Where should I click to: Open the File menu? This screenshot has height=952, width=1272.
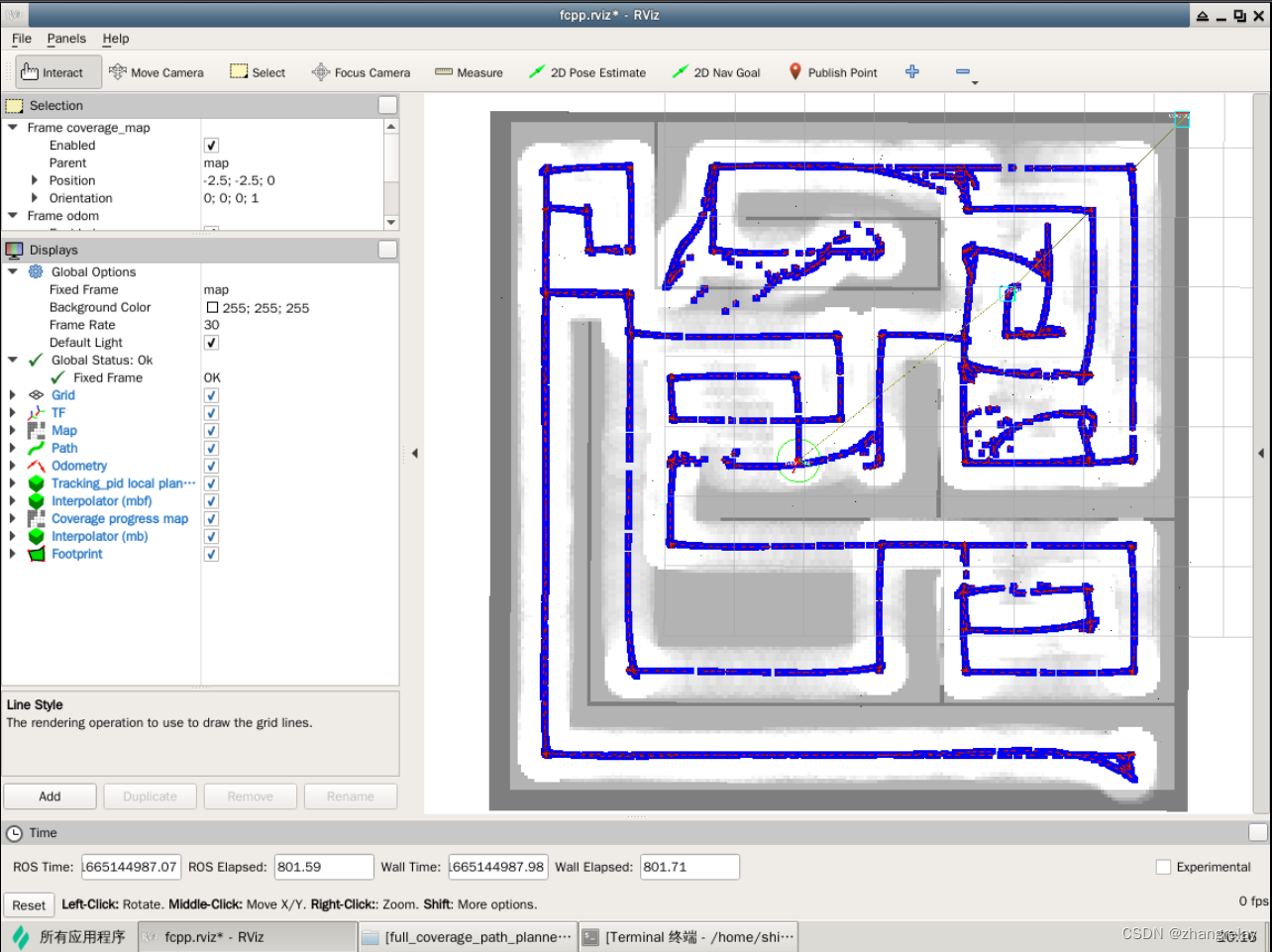(x=22, y=39)
